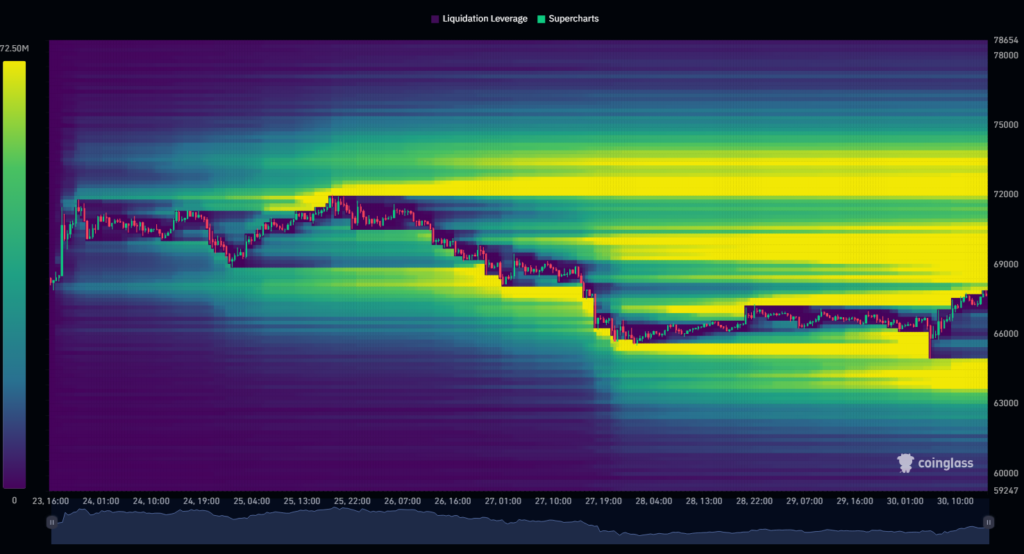Click the left handle of the time range slider

(x=51, y=522)
